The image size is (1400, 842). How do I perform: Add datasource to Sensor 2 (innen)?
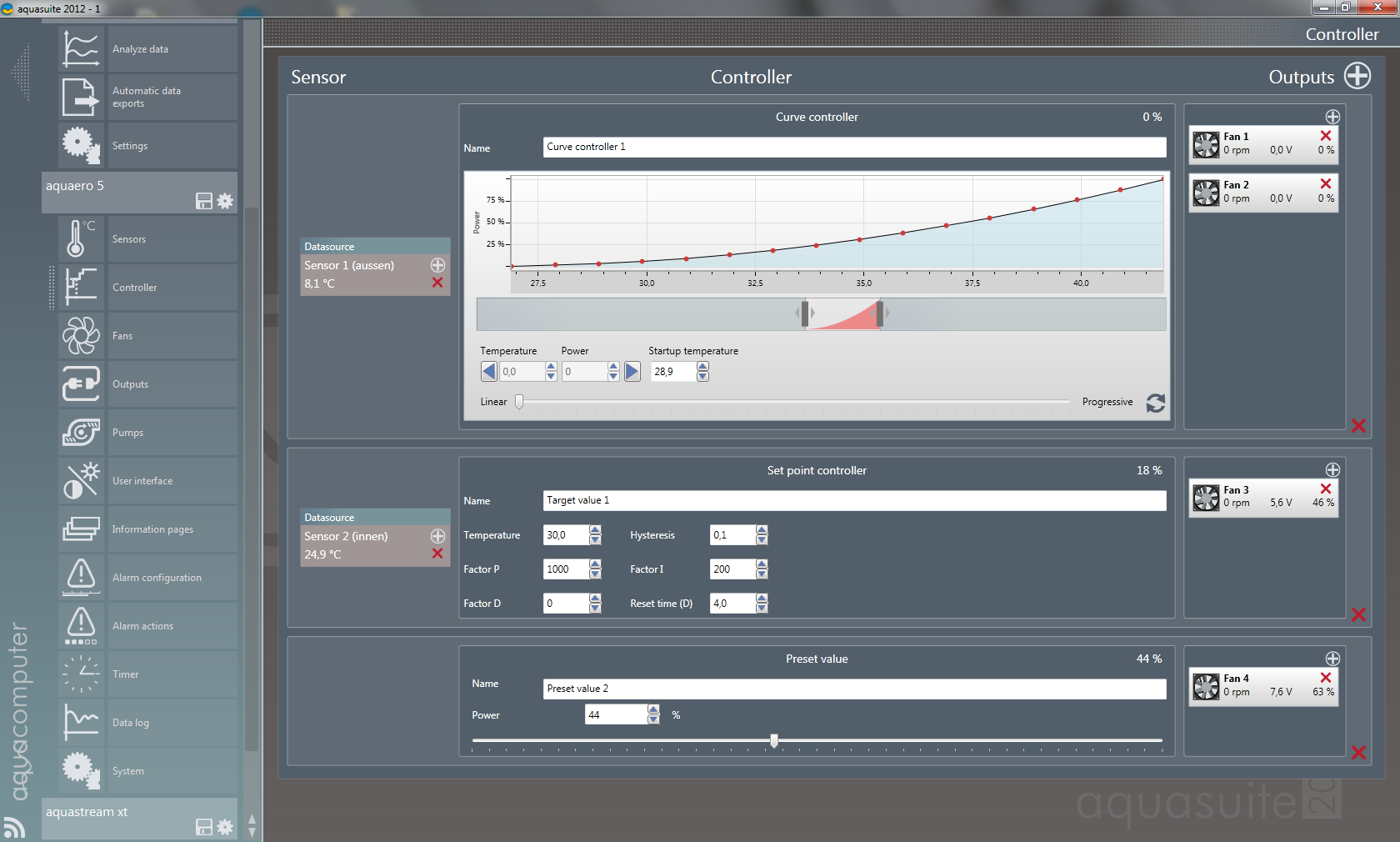coord(437,536)
